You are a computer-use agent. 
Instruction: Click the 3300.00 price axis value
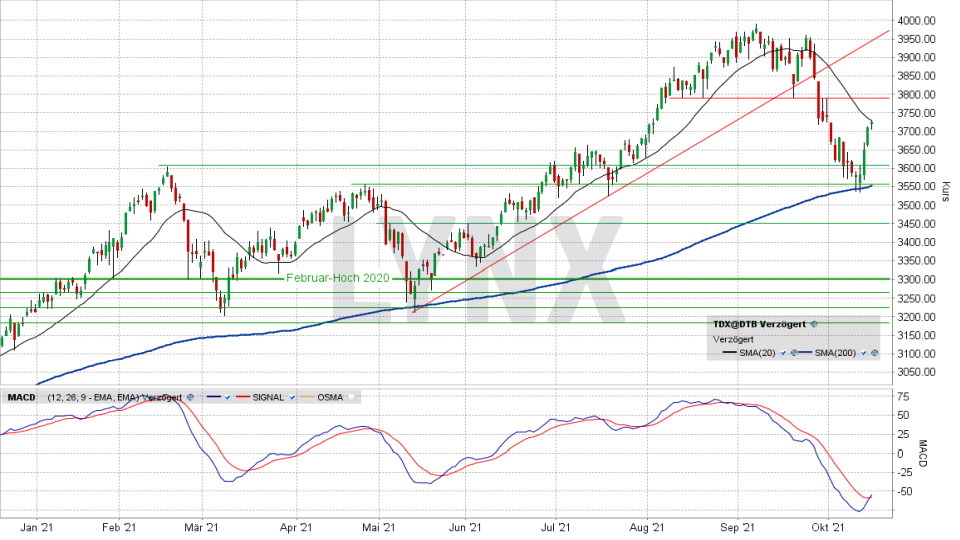pyautogui.click(x=917, y=279)
